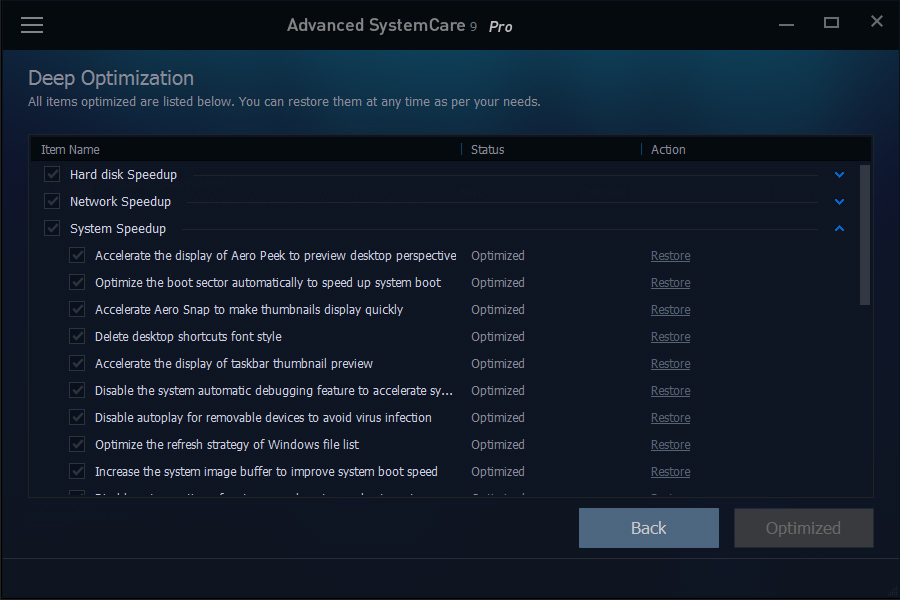Click the Optimized status of boot sector row
Viewport: 900px width, 600px height.
click(498, 282)
